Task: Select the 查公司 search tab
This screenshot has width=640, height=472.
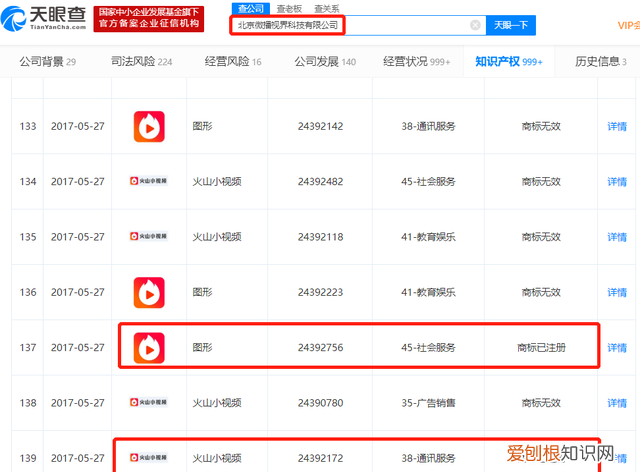Action: tap(251, 9)
